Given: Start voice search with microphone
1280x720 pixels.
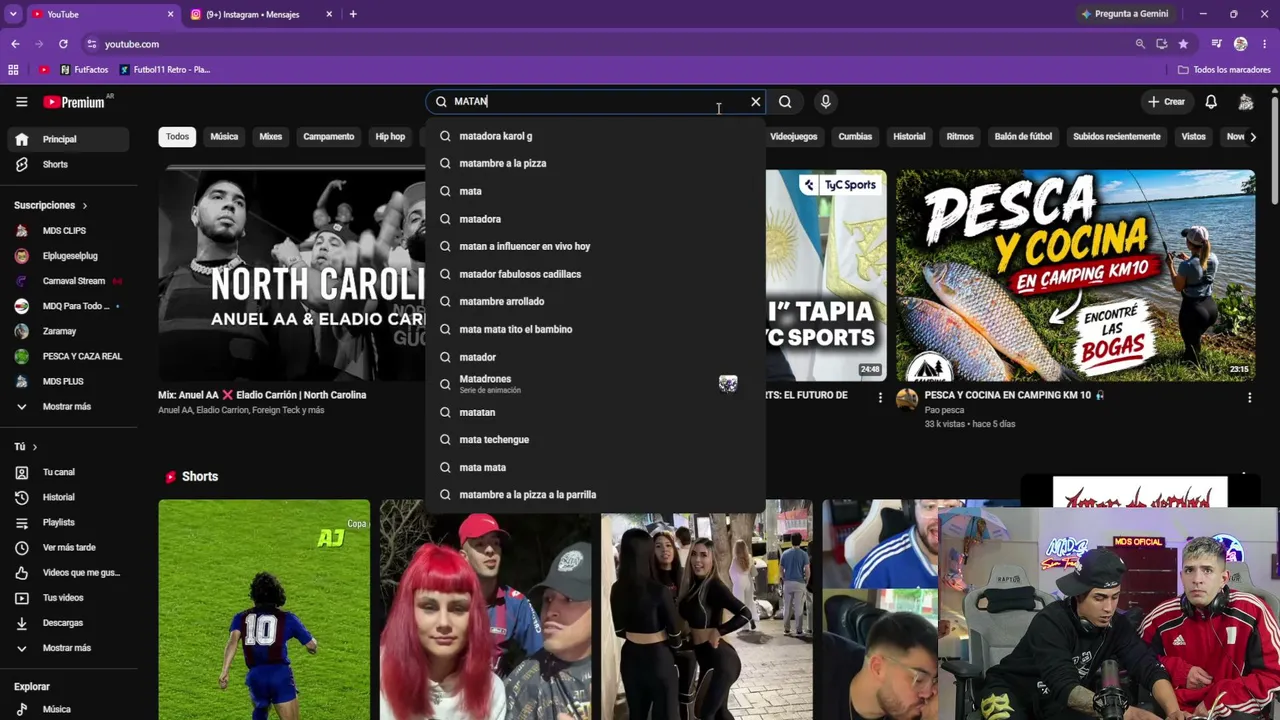Looking at the screenshot, I should coord(825,101).
